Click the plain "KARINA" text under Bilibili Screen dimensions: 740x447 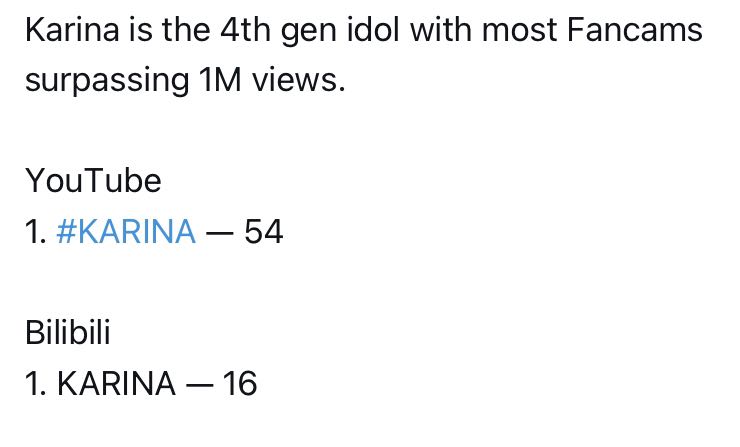117,383
